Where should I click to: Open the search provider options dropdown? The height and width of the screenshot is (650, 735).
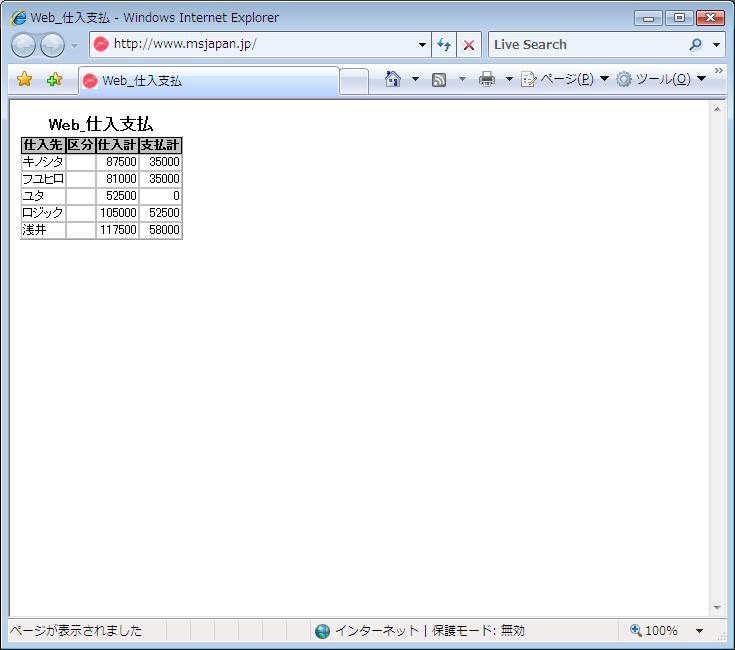pos(716,45)
